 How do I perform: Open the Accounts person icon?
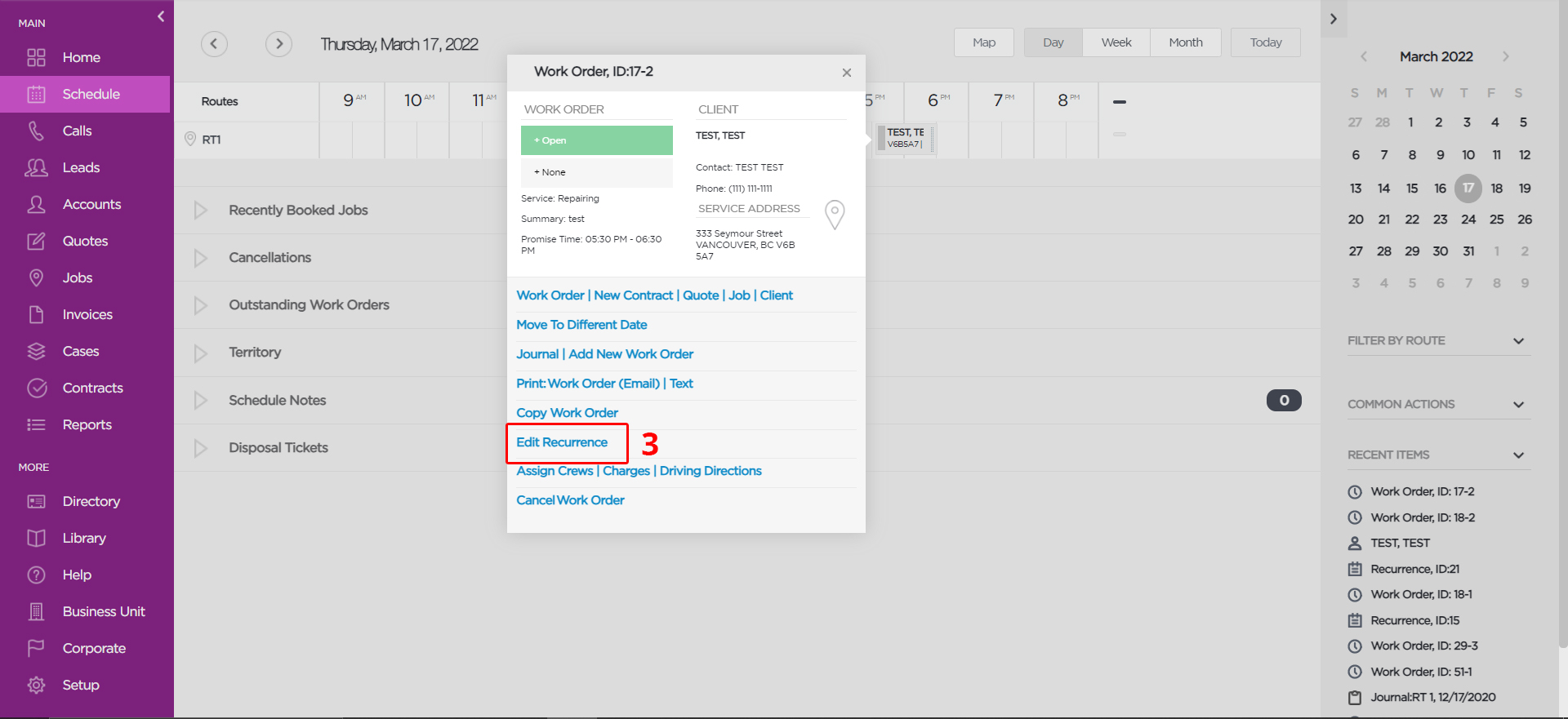point(36,204)
